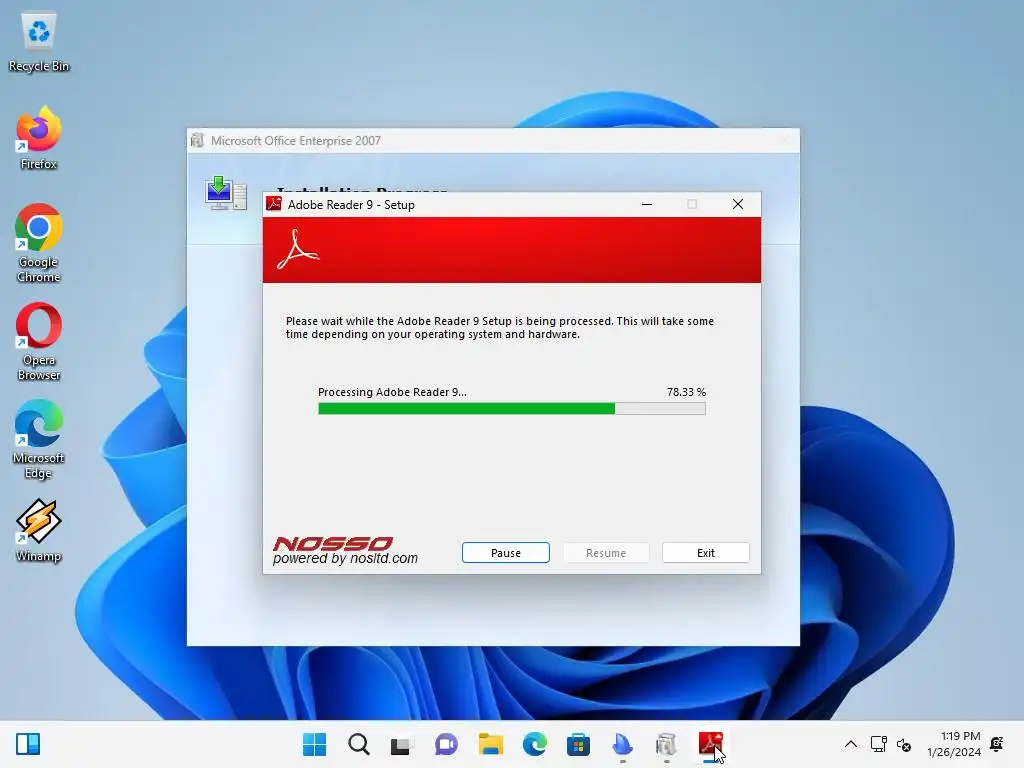
Task: Click the Adobe logo in red banner
Action: tap(298, 249)
